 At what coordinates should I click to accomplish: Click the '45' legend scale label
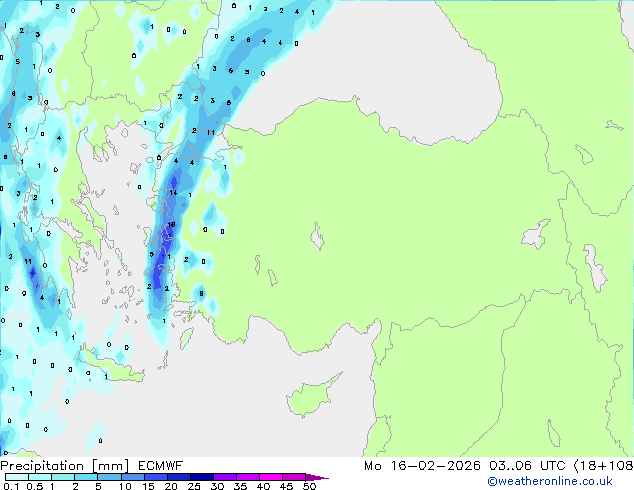(x=286, y=486)
